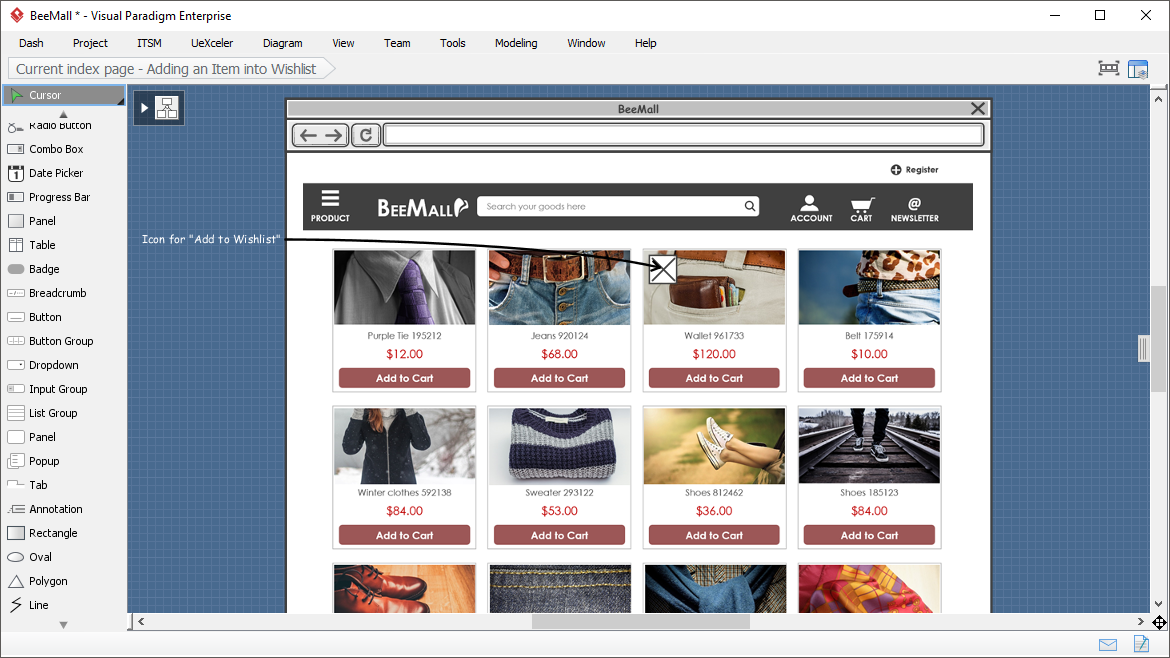
Task: Click the wireframe browser address bar
Action: 683,135
